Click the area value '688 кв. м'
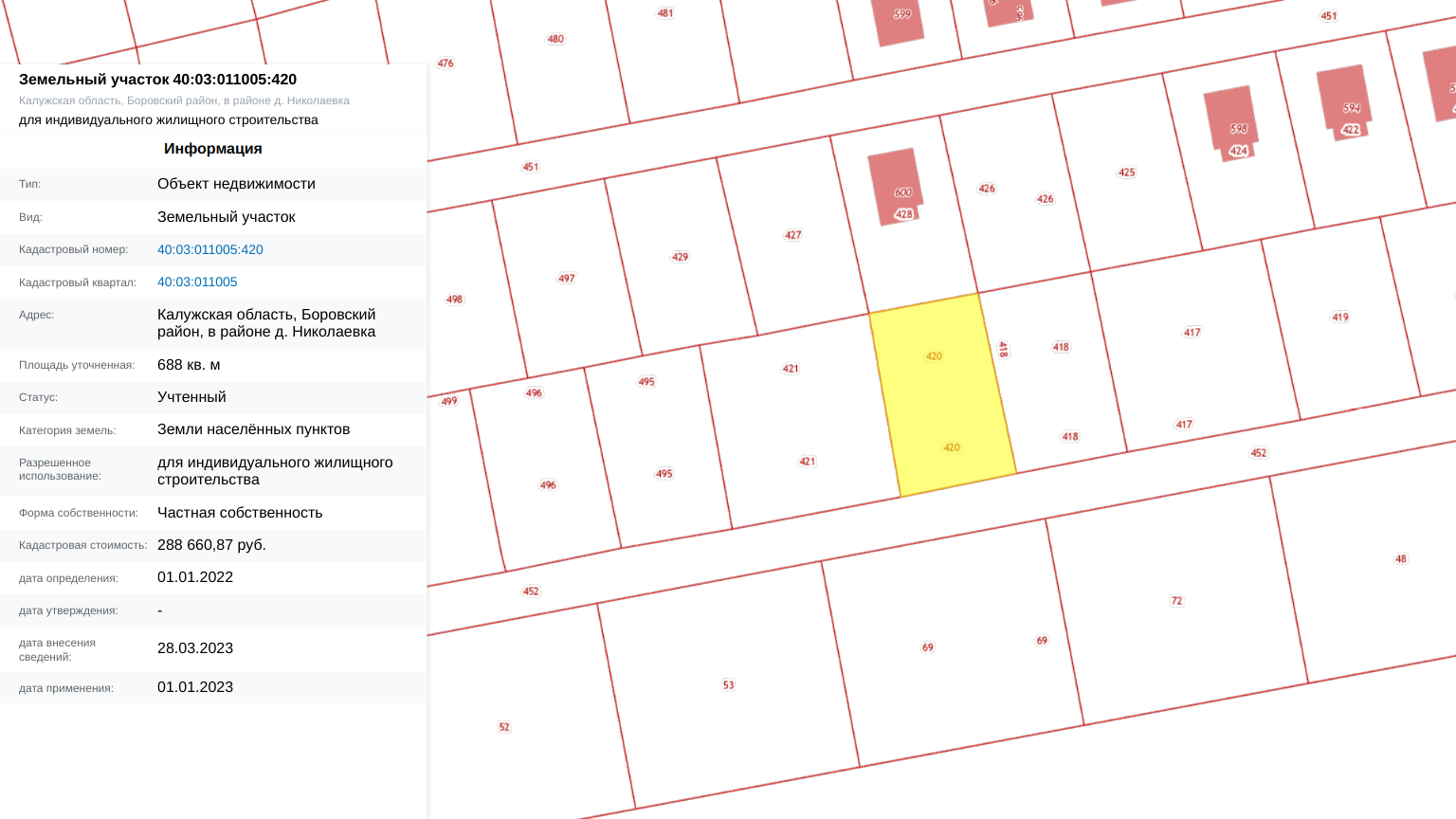1456x819 pixels. tap(189, 365)
